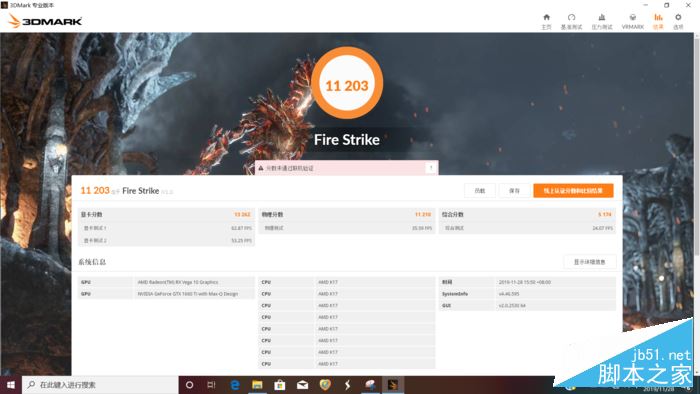Open the Windows Start menu
This screenshot has width=700, height=394.
[x=11, y=385]
